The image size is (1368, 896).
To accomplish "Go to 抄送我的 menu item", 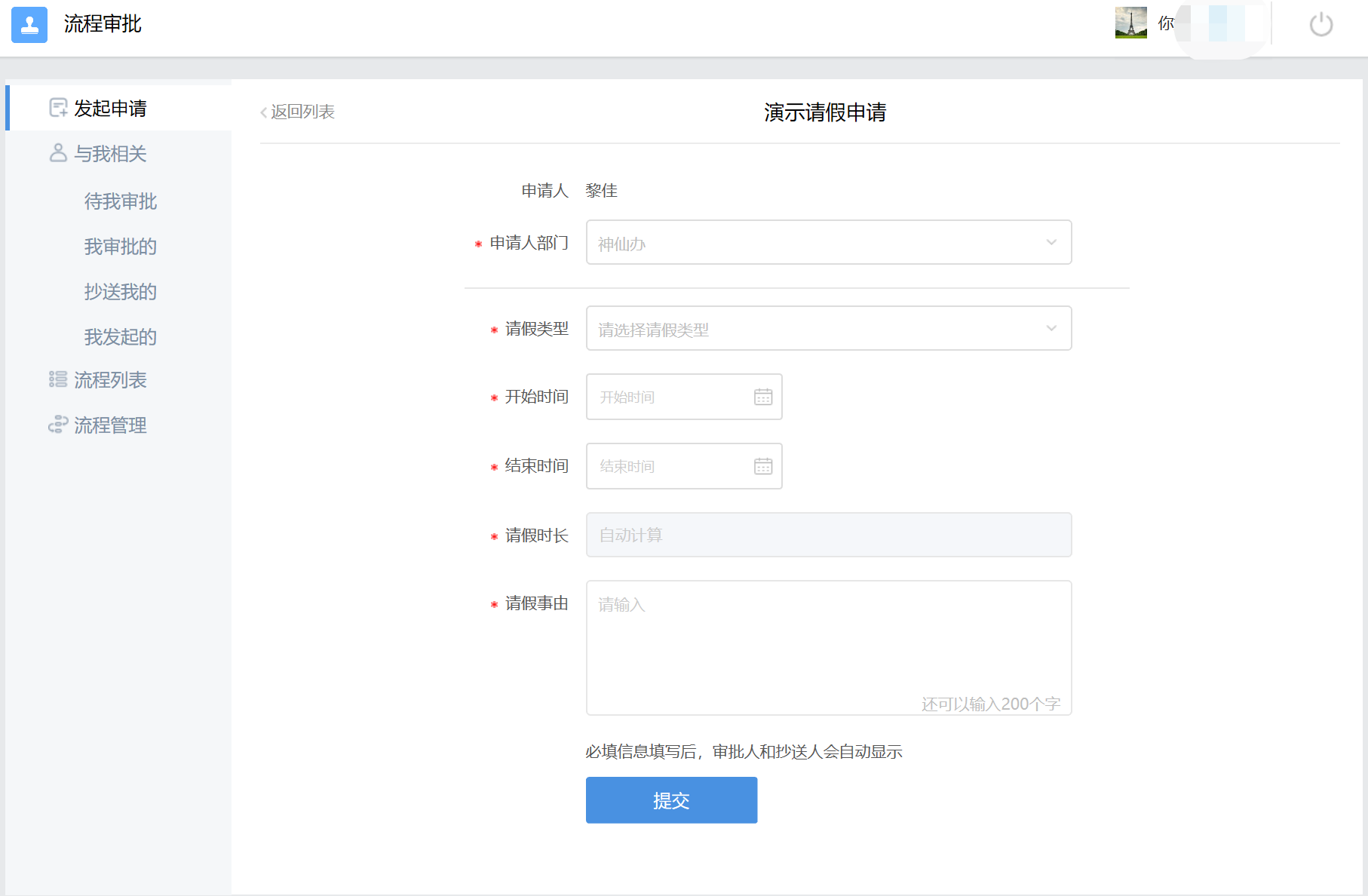I will pyautogui.click(x=120, y=292).
